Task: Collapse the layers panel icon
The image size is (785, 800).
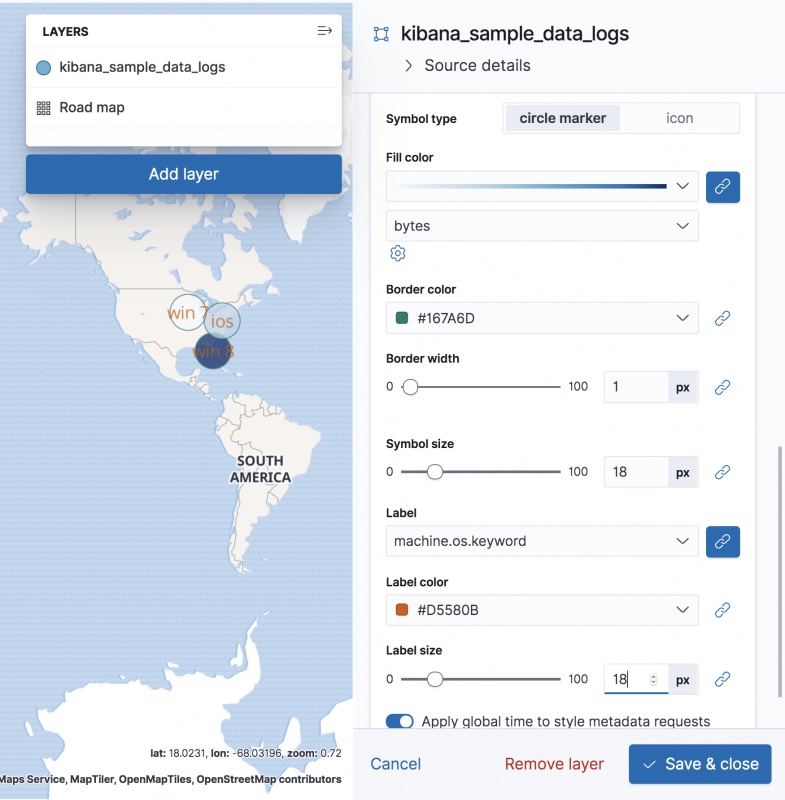Action: point(324,31)
